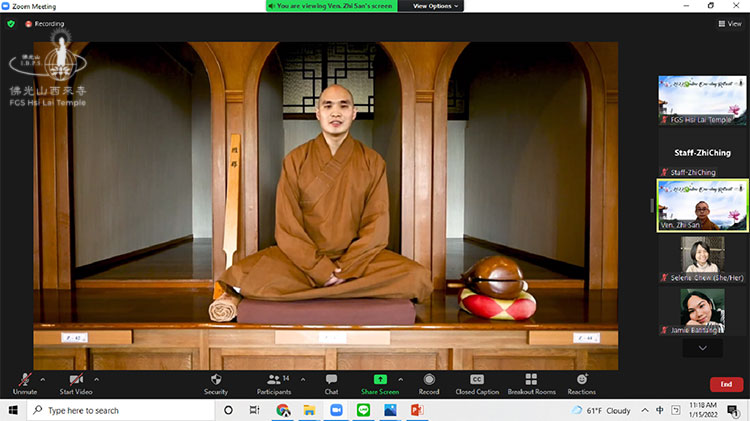
Task: Expand the arrow next to Participants
Action: [x=303, y=379]
